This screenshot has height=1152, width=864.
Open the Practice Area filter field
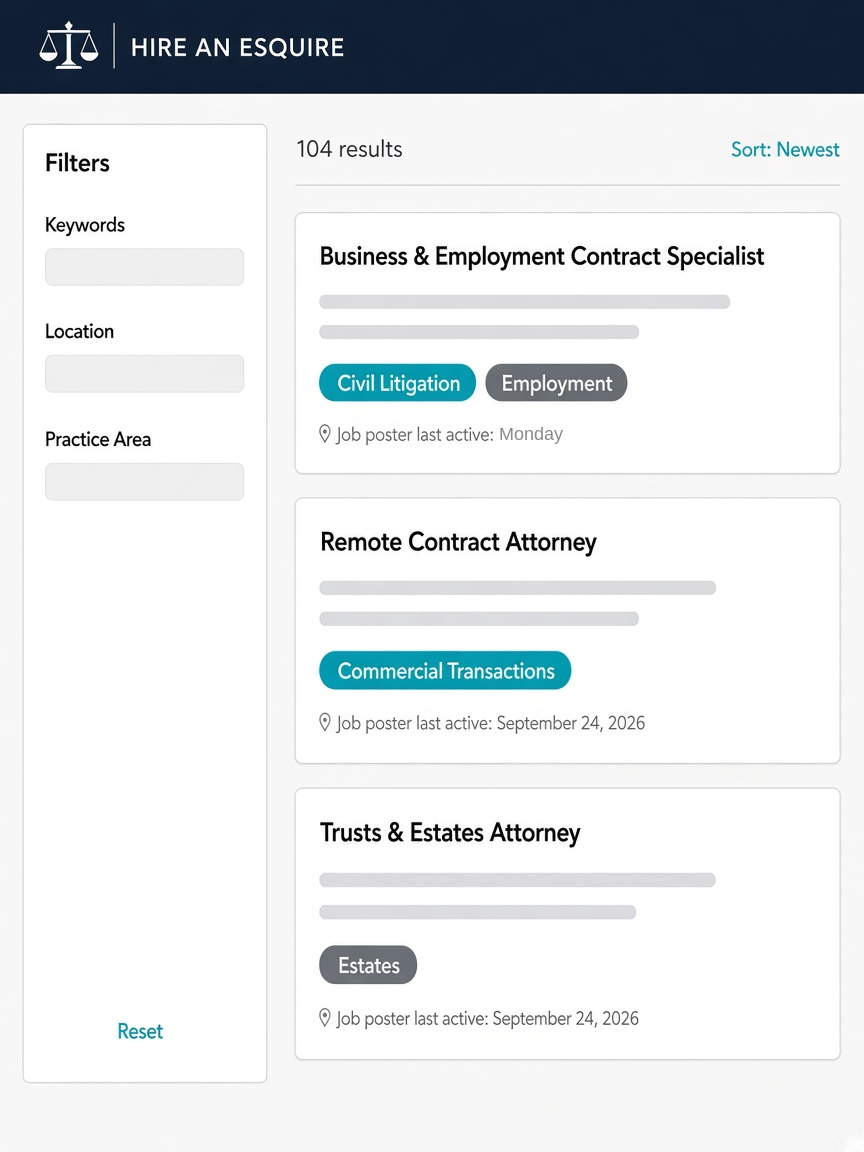pyautogui.click(x=144, y=482)
